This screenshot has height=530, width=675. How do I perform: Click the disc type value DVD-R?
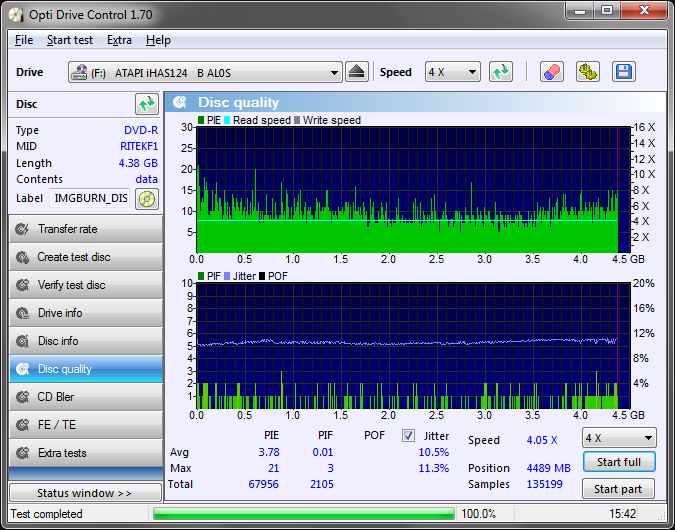[141, 130]
